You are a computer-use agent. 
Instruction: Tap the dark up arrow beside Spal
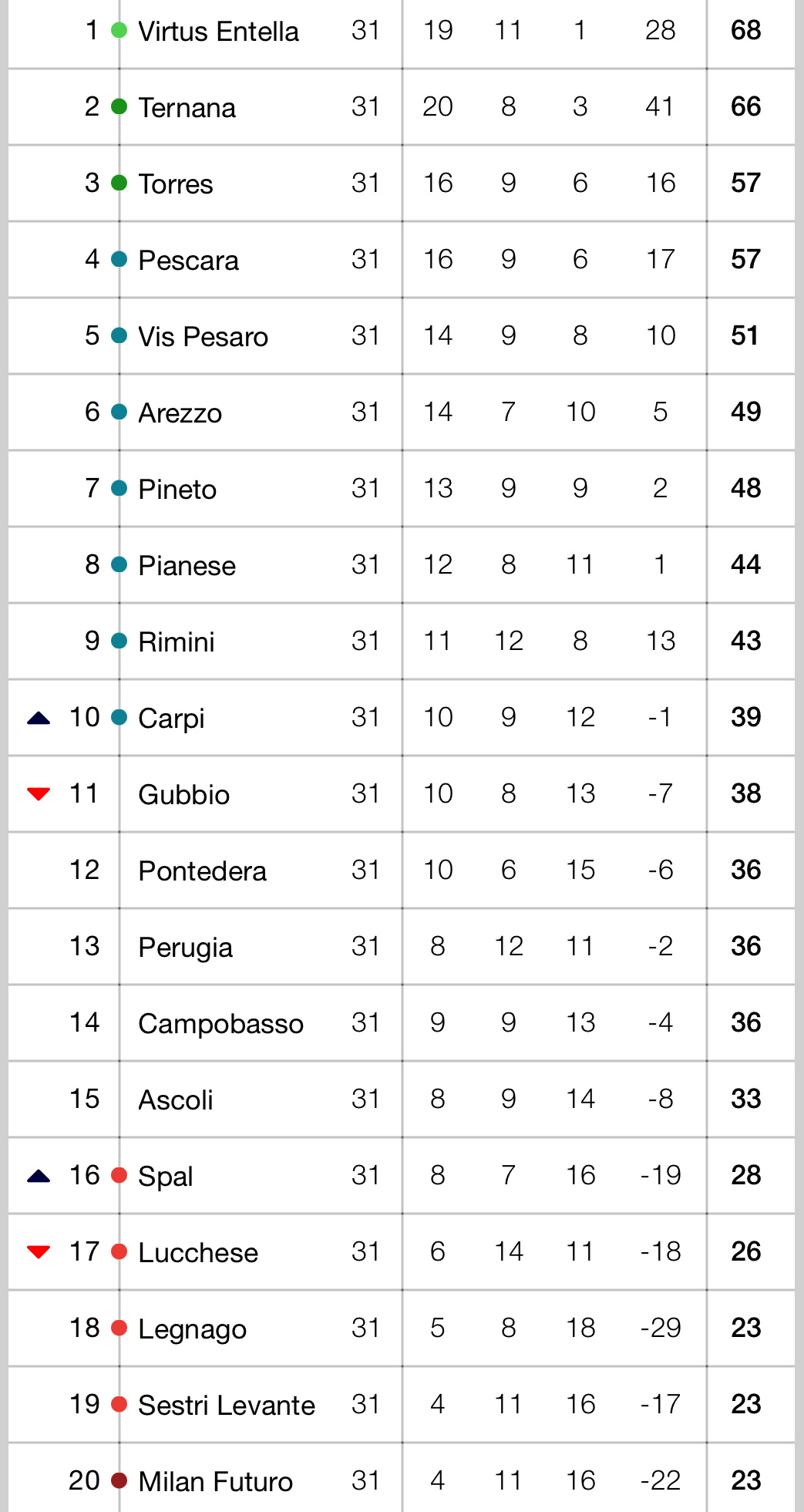39,1176
